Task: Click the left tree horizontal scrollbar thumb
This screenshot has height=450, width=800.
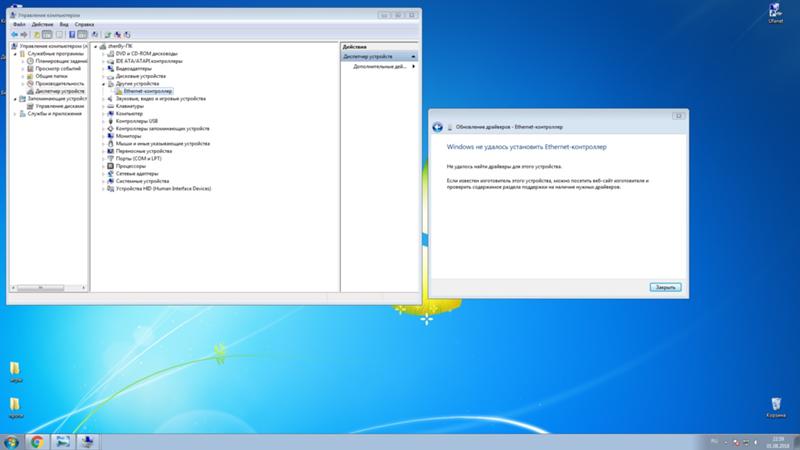Action: [x=40, y=288]
